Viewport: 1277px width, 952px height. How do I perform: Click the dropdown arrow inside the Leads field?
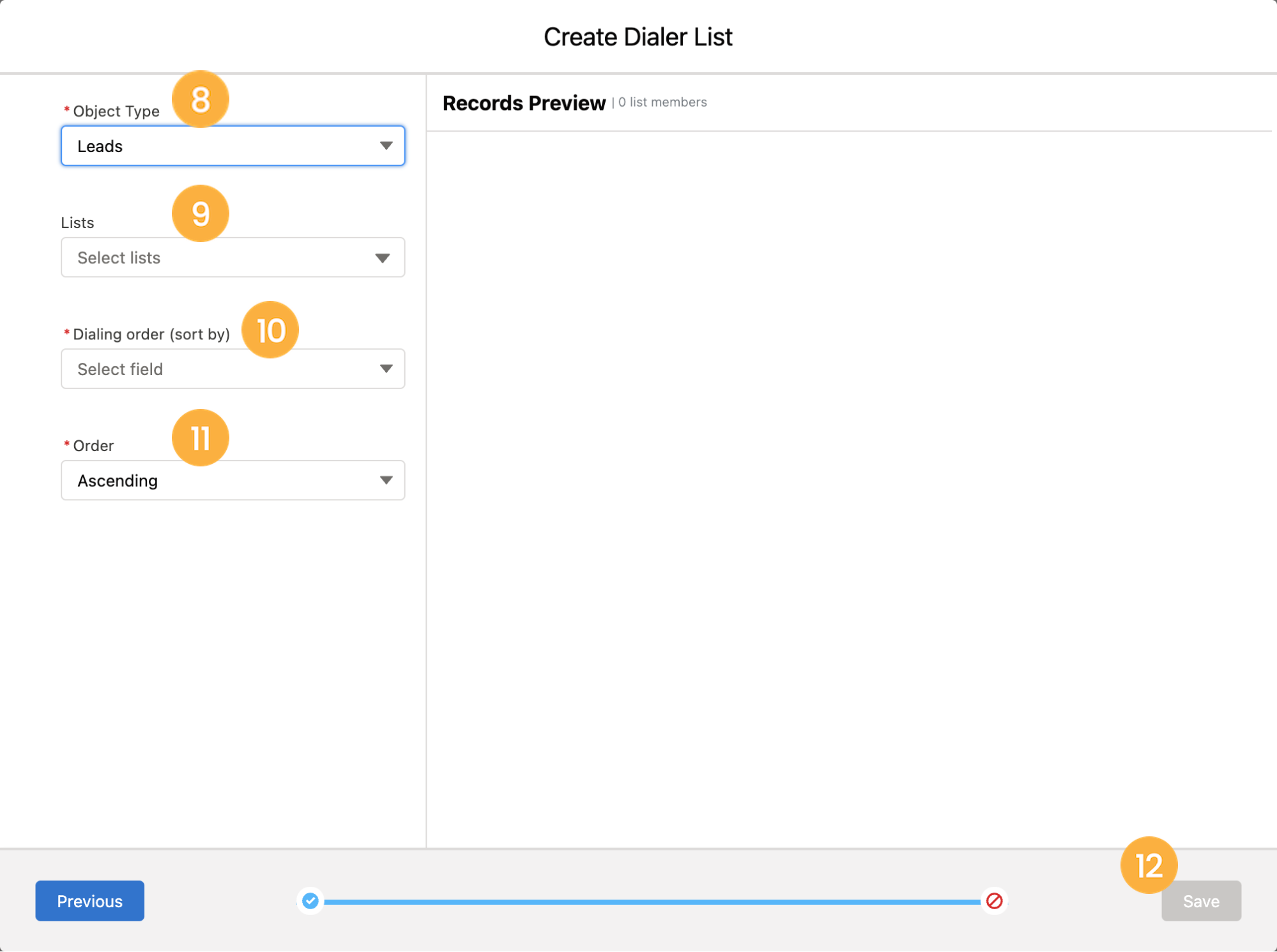386,146
